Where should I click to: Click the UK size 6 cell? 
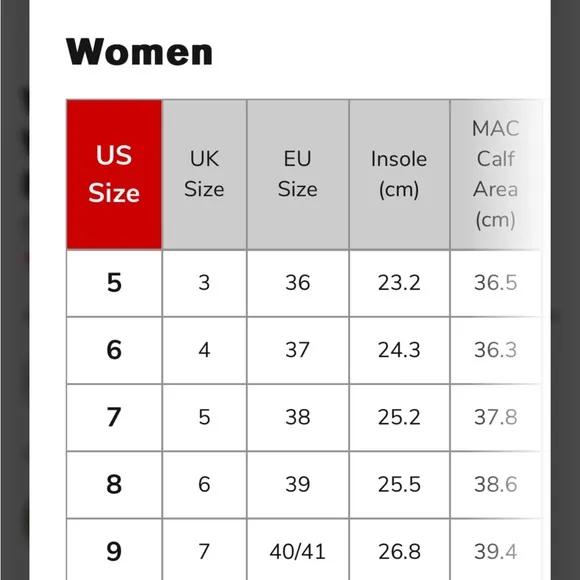[x=204, y=485]
